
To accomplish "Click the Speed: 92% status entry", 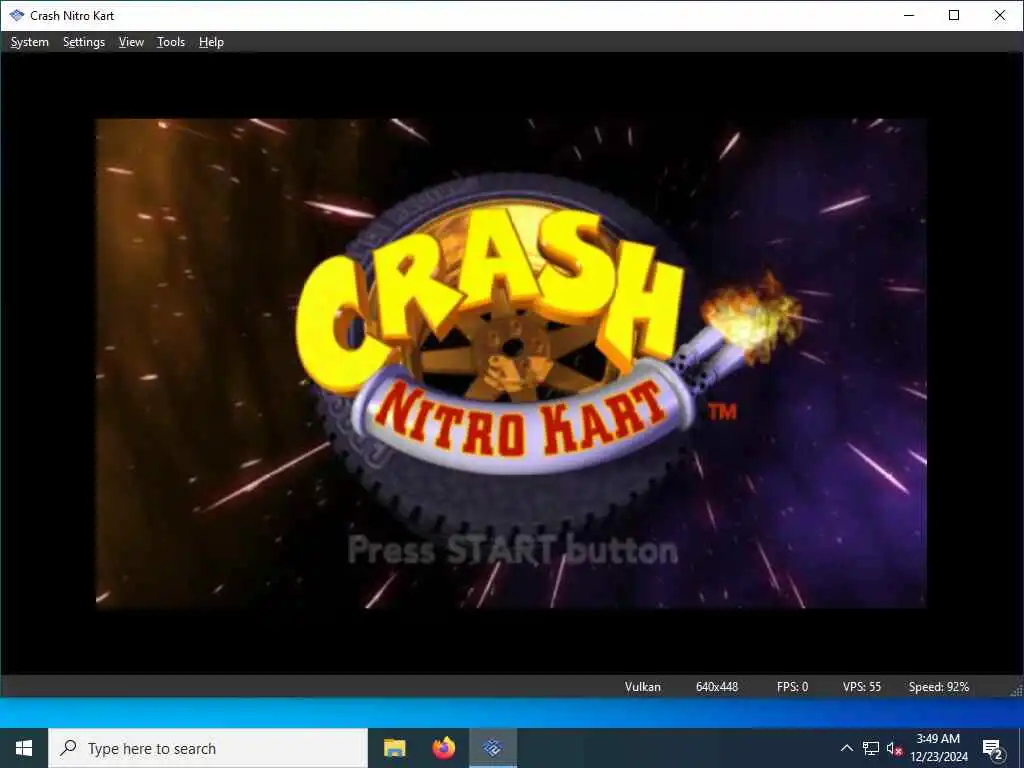I will point(938,686).
